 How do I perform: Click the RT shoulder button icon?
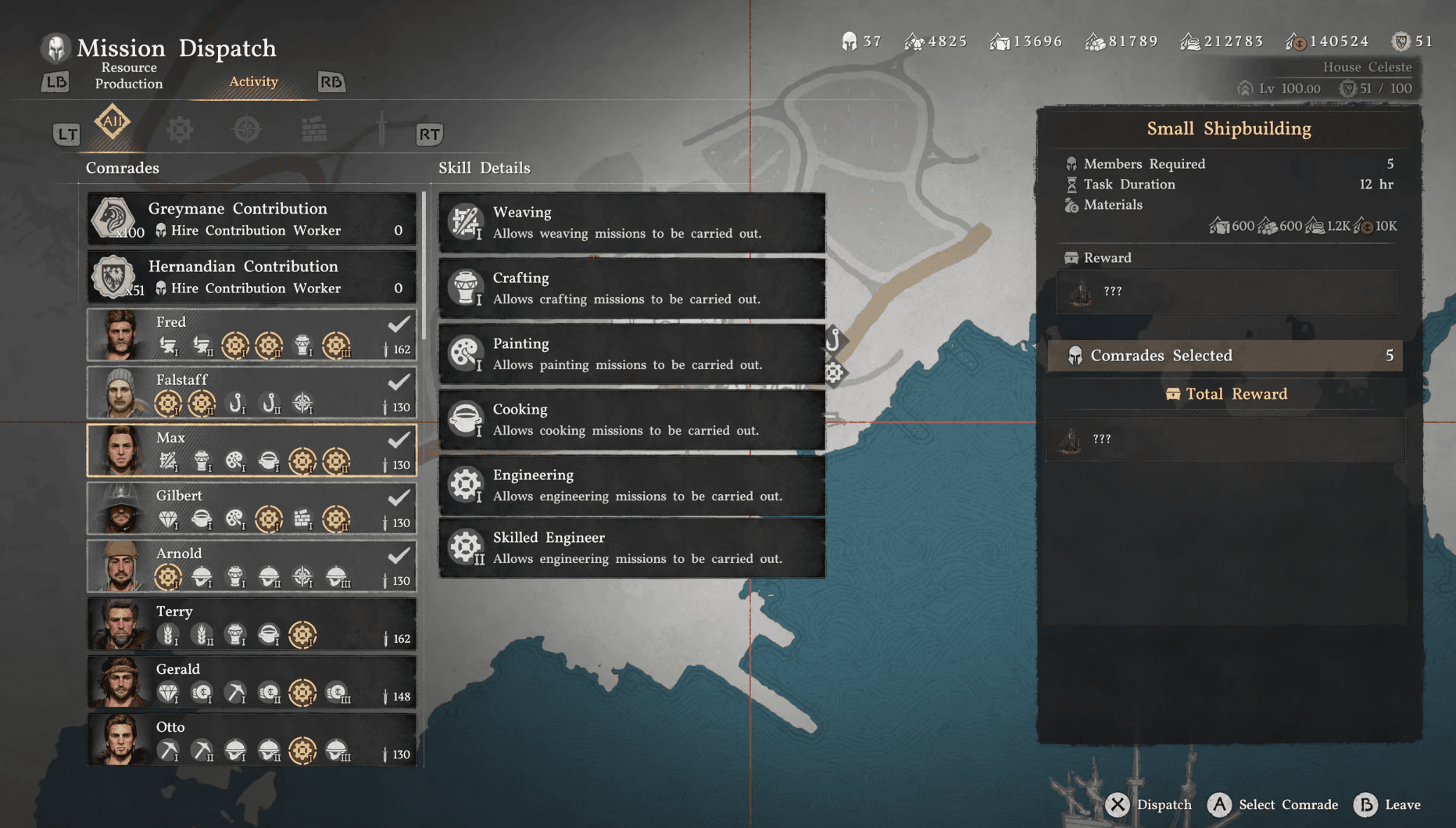click(429, 134)
